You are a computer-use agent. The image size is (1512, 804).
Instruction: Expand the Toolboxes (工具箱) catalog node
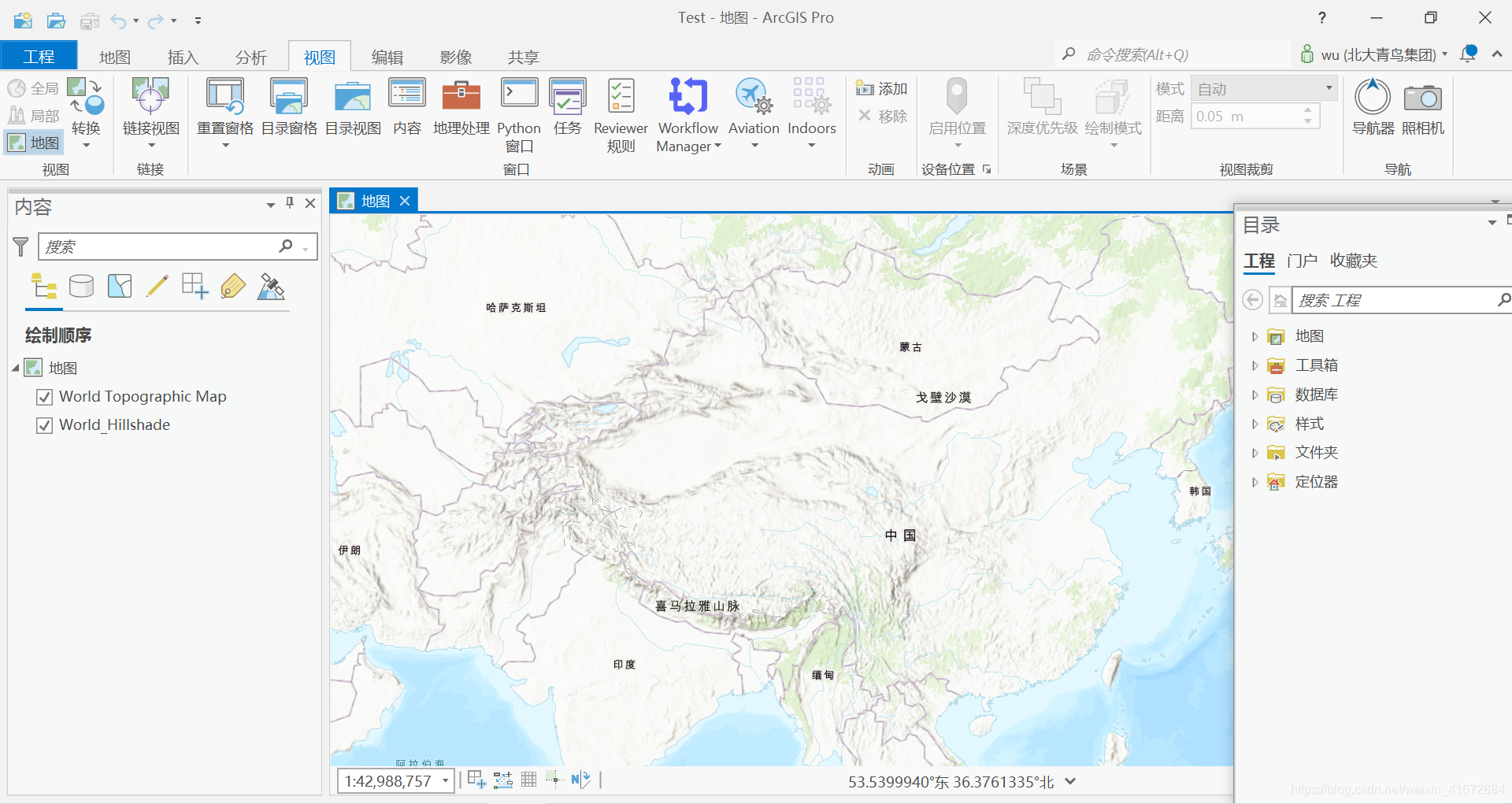[1254, 365]
